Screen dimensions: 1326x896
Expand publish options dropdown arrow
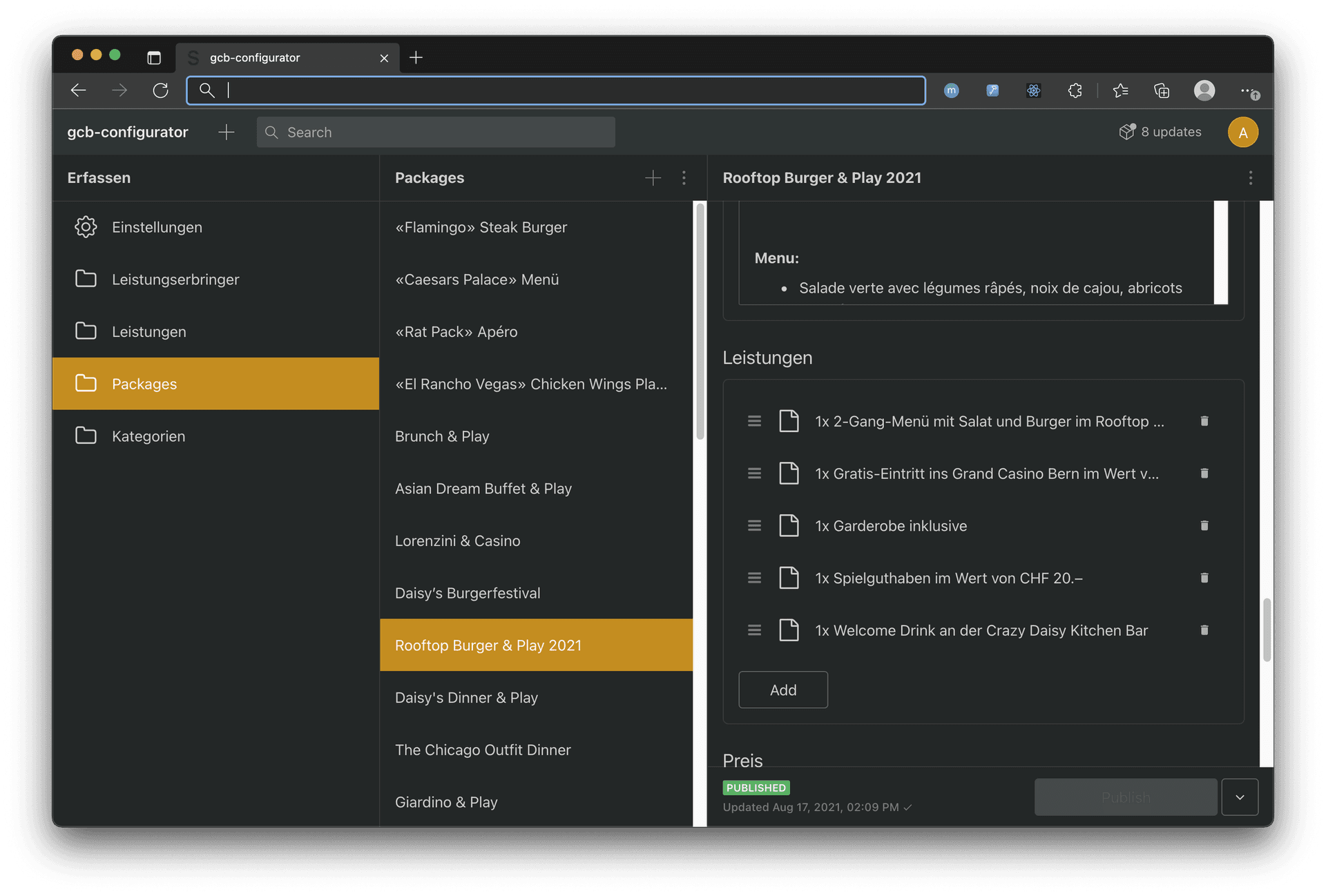click(1240, 797)
